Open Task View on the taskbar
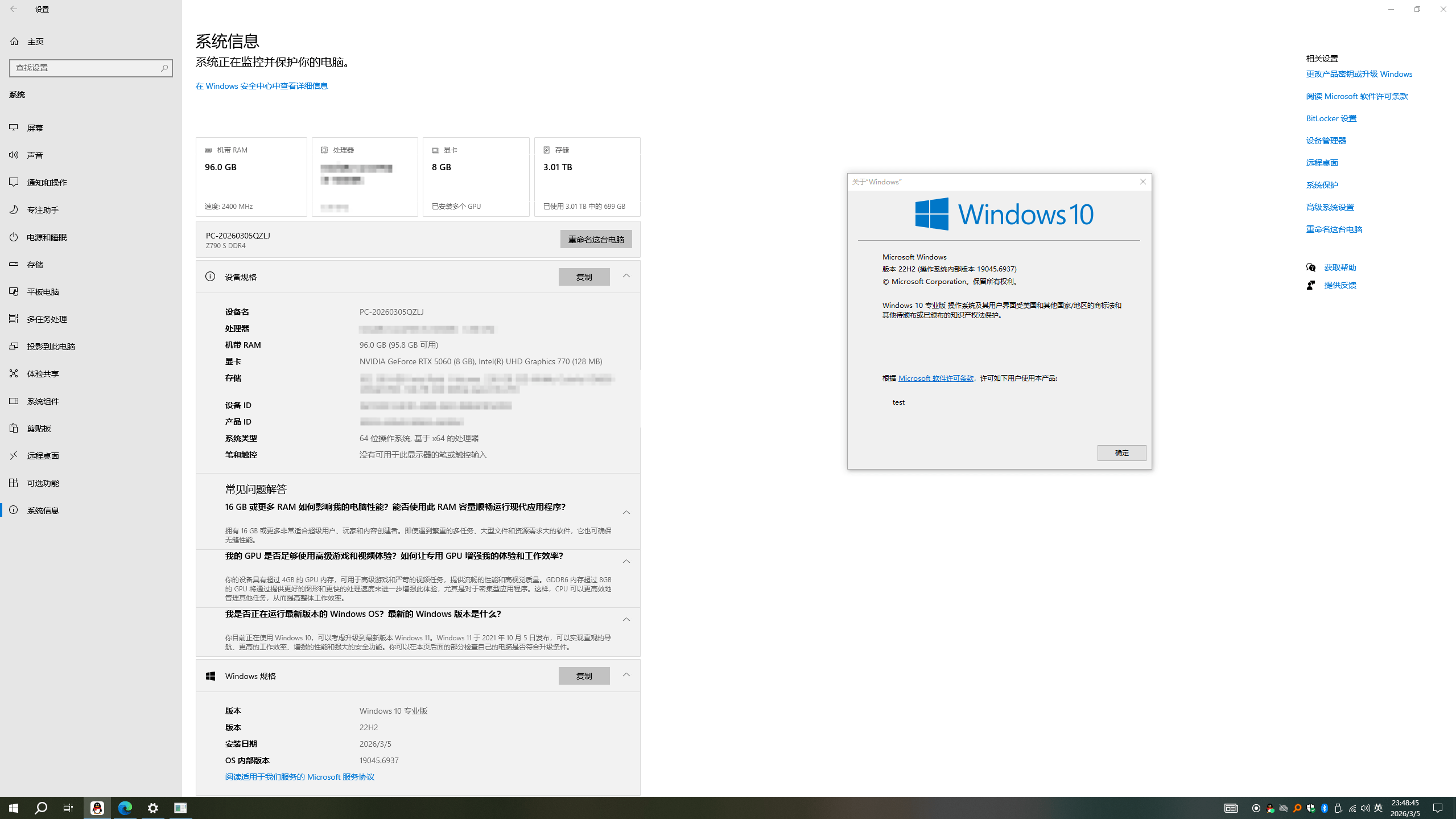The image size is (1456, 819). point(68,808)
